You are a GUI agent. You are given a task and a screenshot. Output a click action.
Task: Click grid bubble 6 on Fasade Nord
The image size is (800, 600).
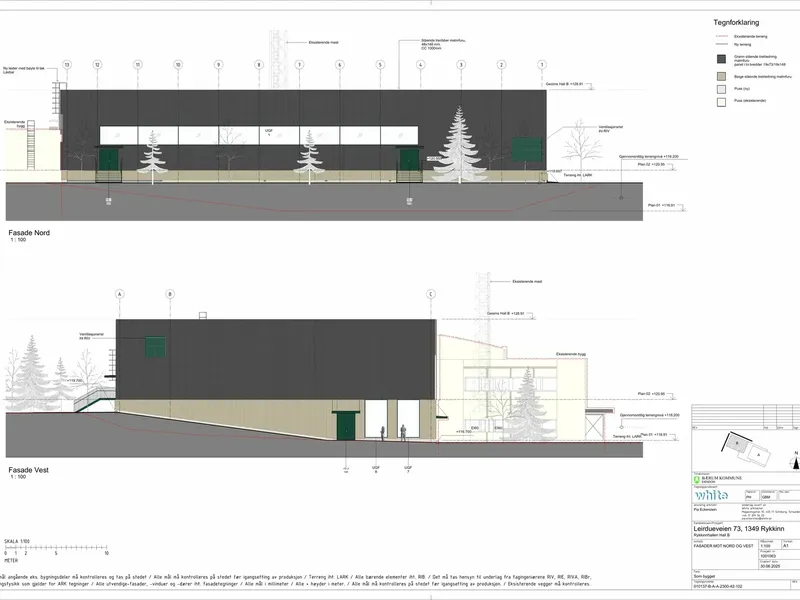(x=340, y=65)
